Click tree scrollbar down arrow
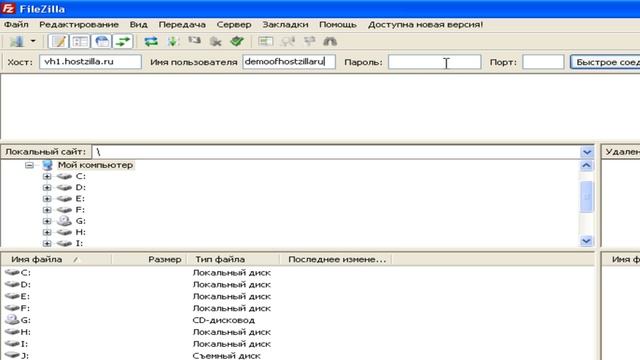This screenshot has height=360, width=640. (x=586, y=241)
